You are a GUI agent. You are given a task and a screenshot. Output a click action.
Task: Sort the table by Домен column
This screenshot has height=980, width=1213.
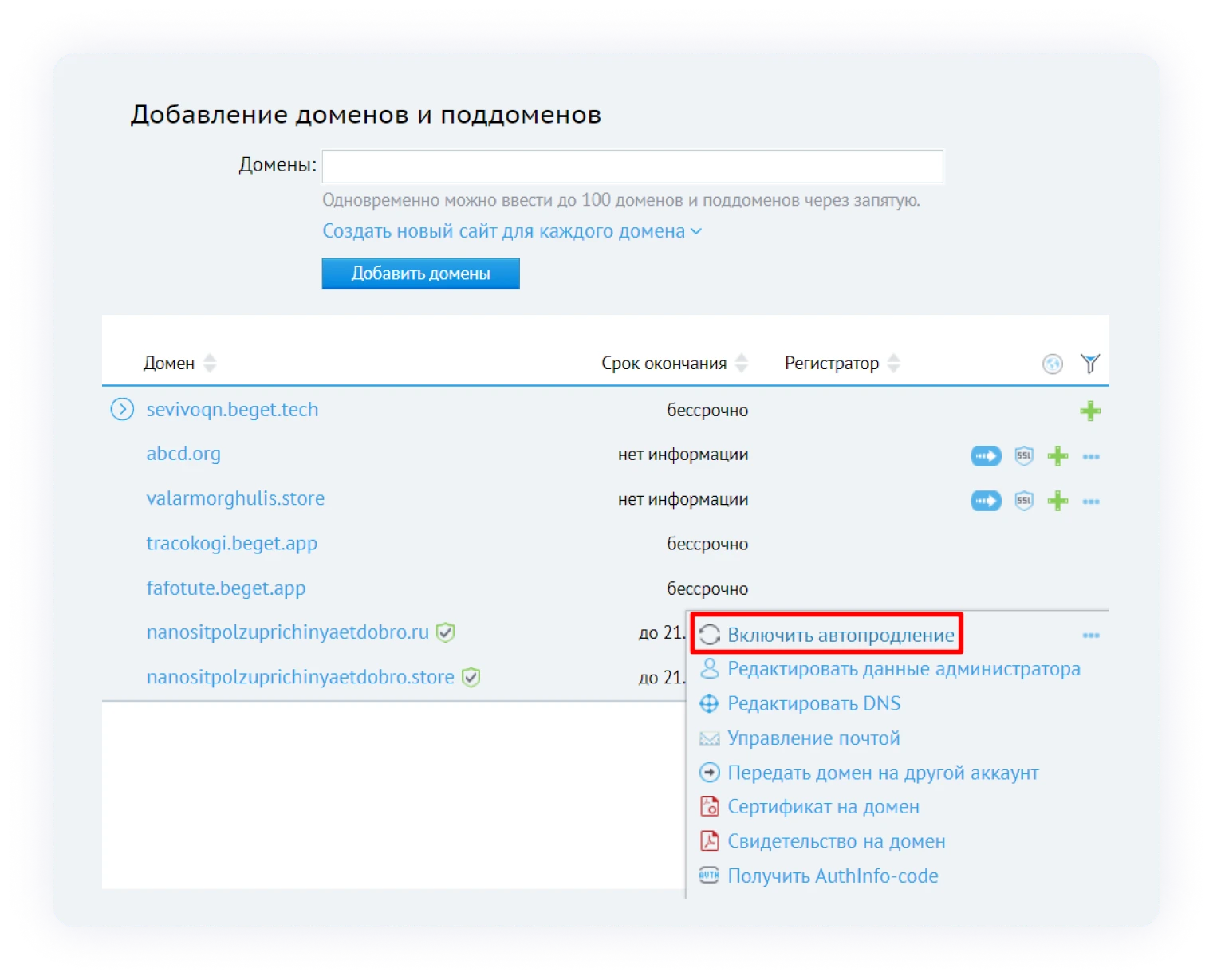click(x=210, y=364)
